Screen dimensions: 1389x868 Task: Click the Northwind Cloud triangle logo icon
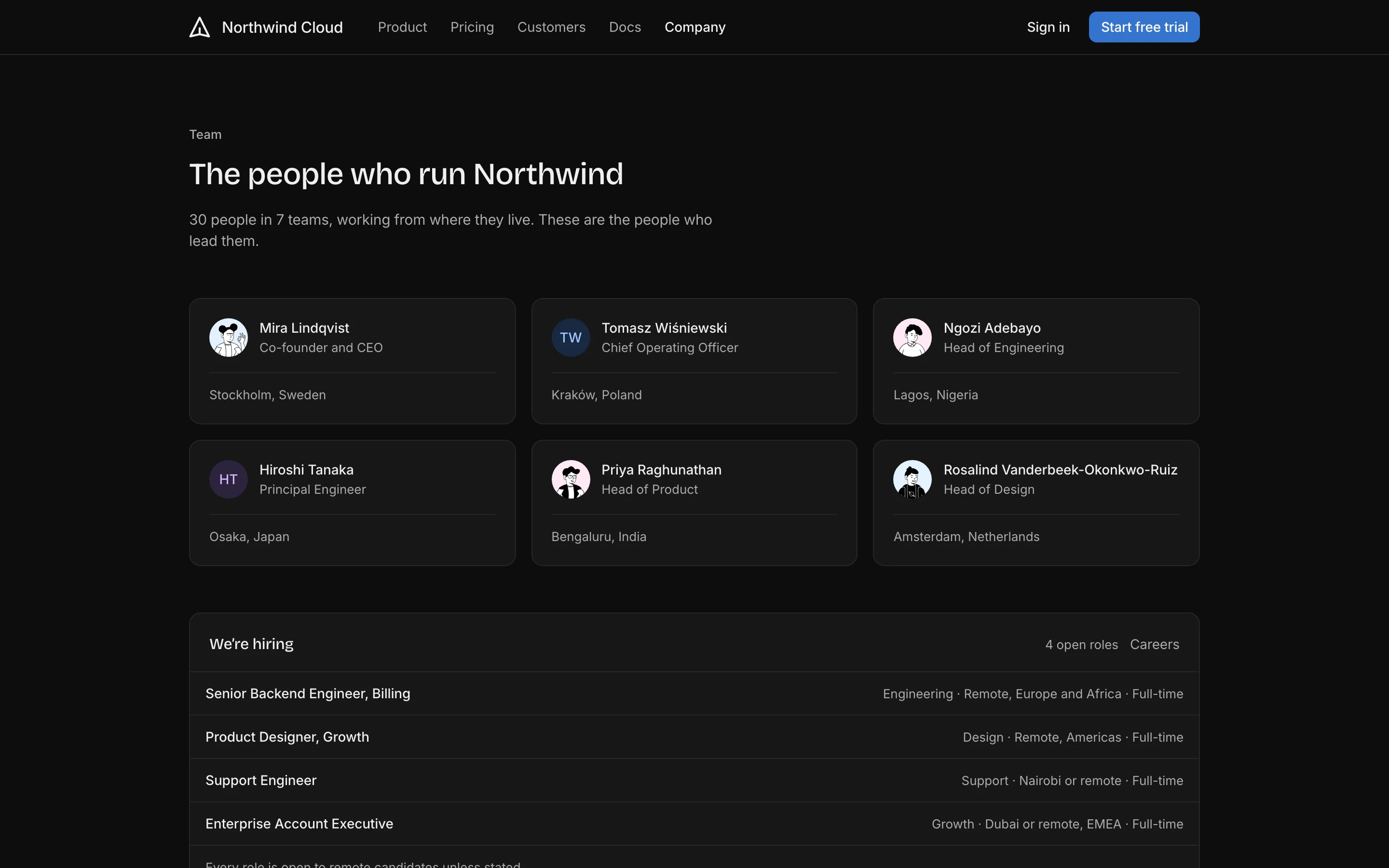[x=200, y=27]
